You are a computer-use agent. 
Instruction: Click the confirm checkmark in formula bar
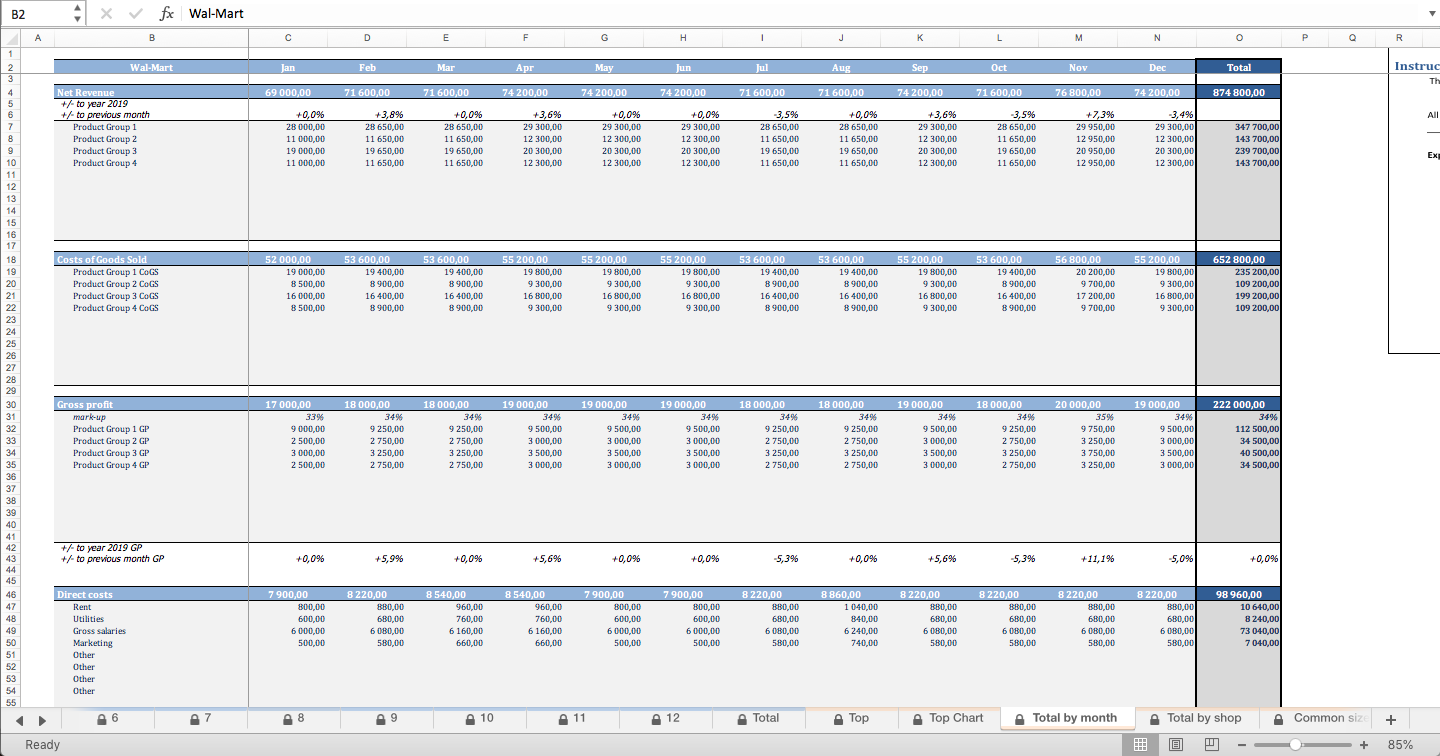[x=134, y=13]
